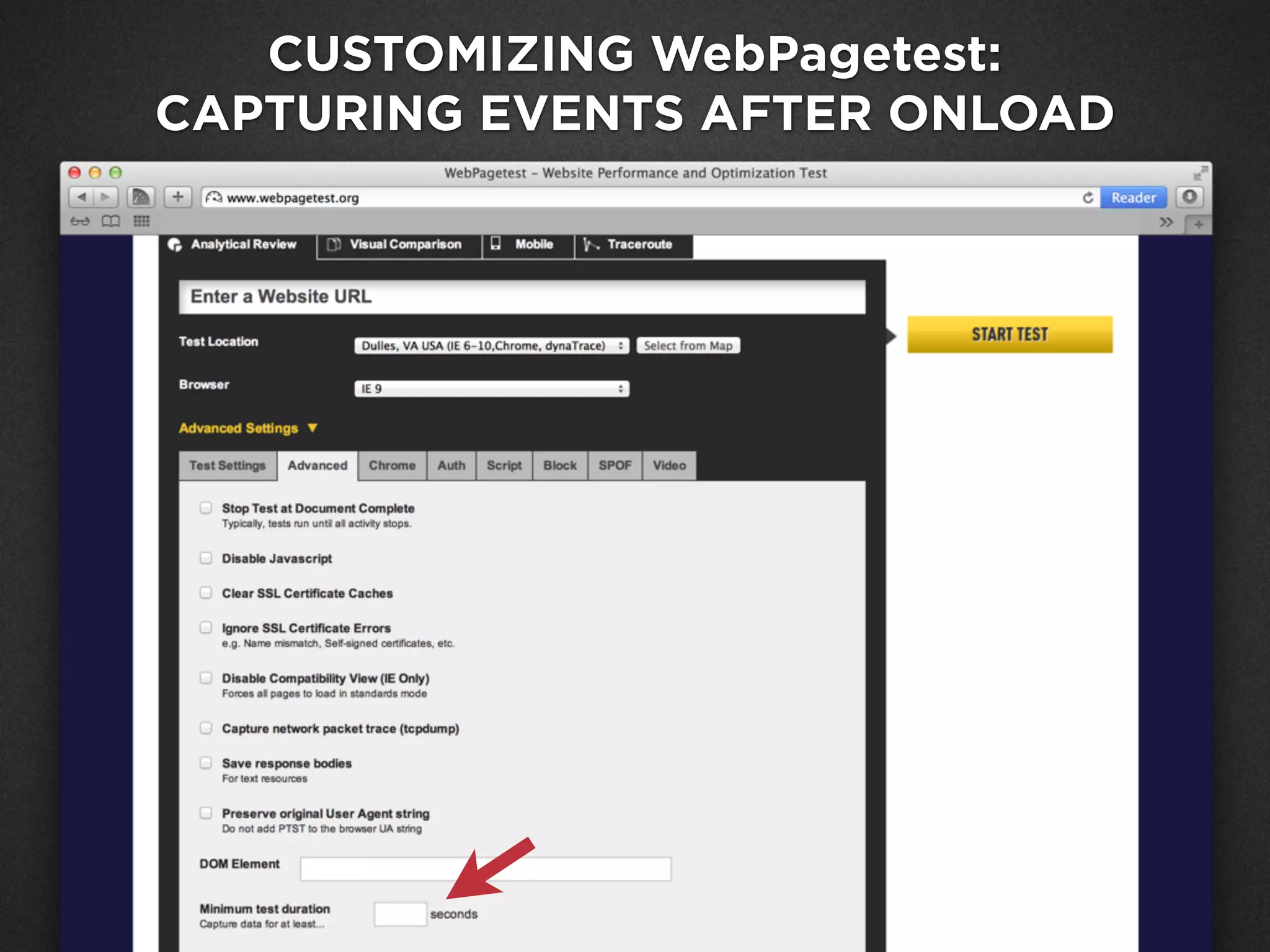Open the Downloads icon in Safari toolbar
Image resolution: width=1270 pixels, height=952 pixels.
coord(1189,197)
